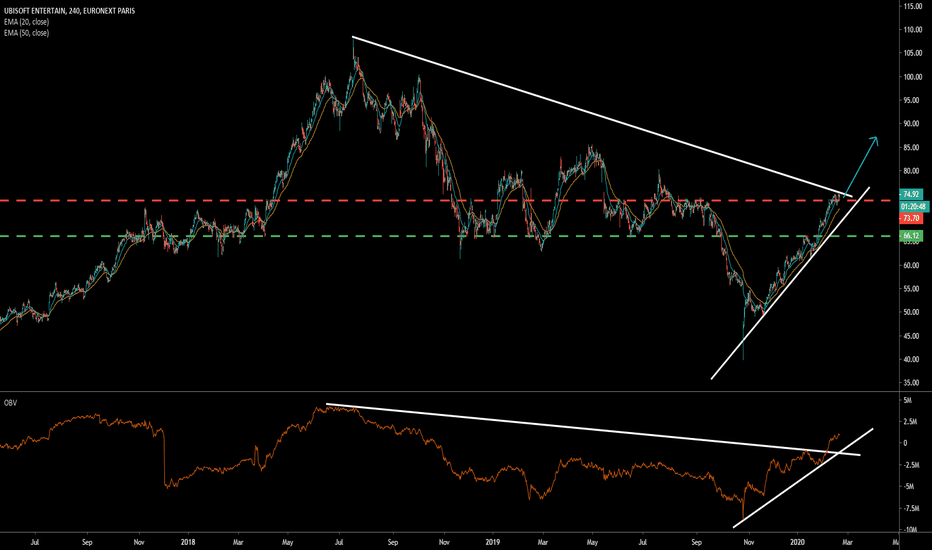
Task: Click the red 73.70 price tag
Action: click(x=911, y=218)
